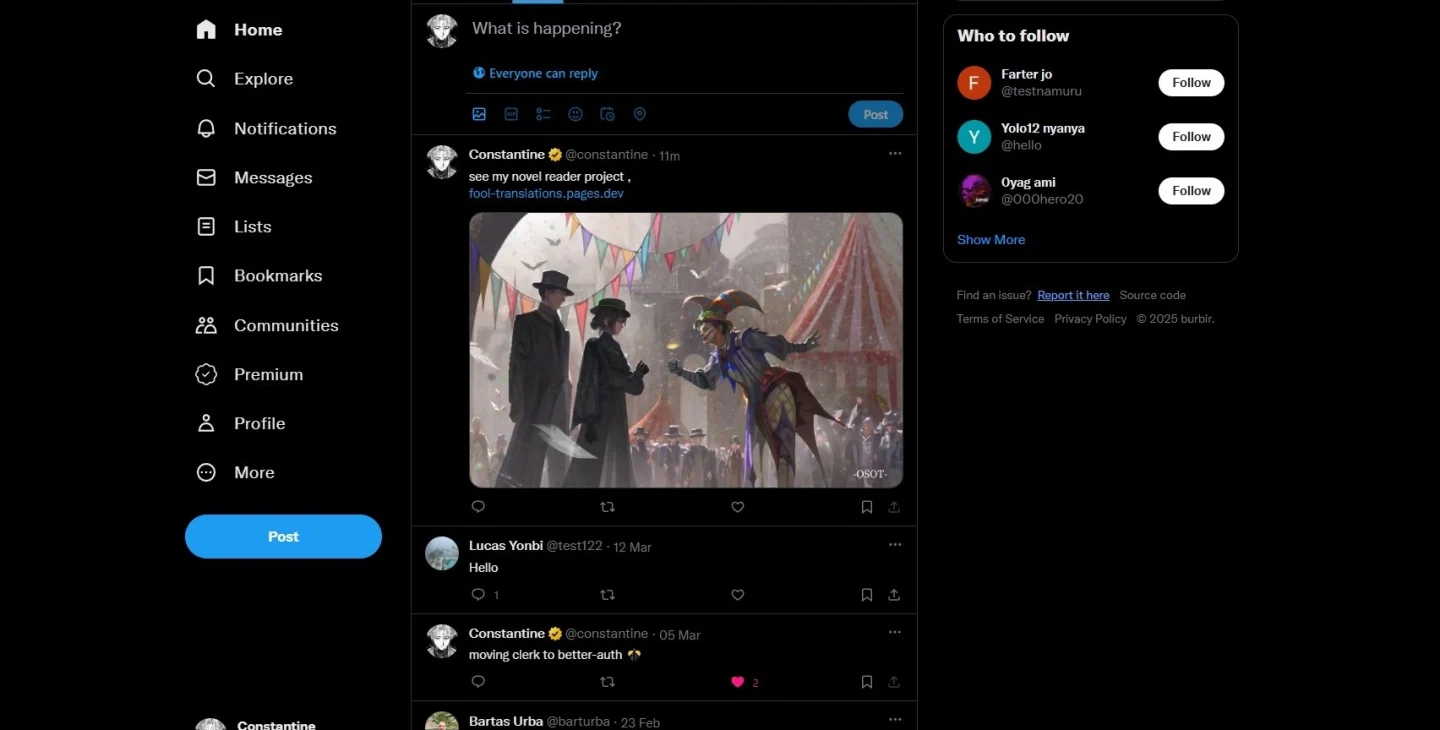Screen dimensions: 1440x730
Task: Add an image using the media icon
Action: [x=479, y=114]
